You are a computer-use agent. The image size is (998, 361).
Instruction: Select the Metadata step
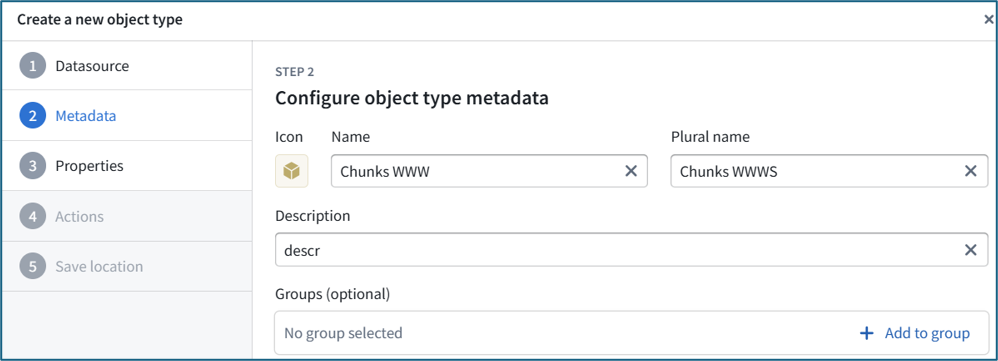pos(127,116)
